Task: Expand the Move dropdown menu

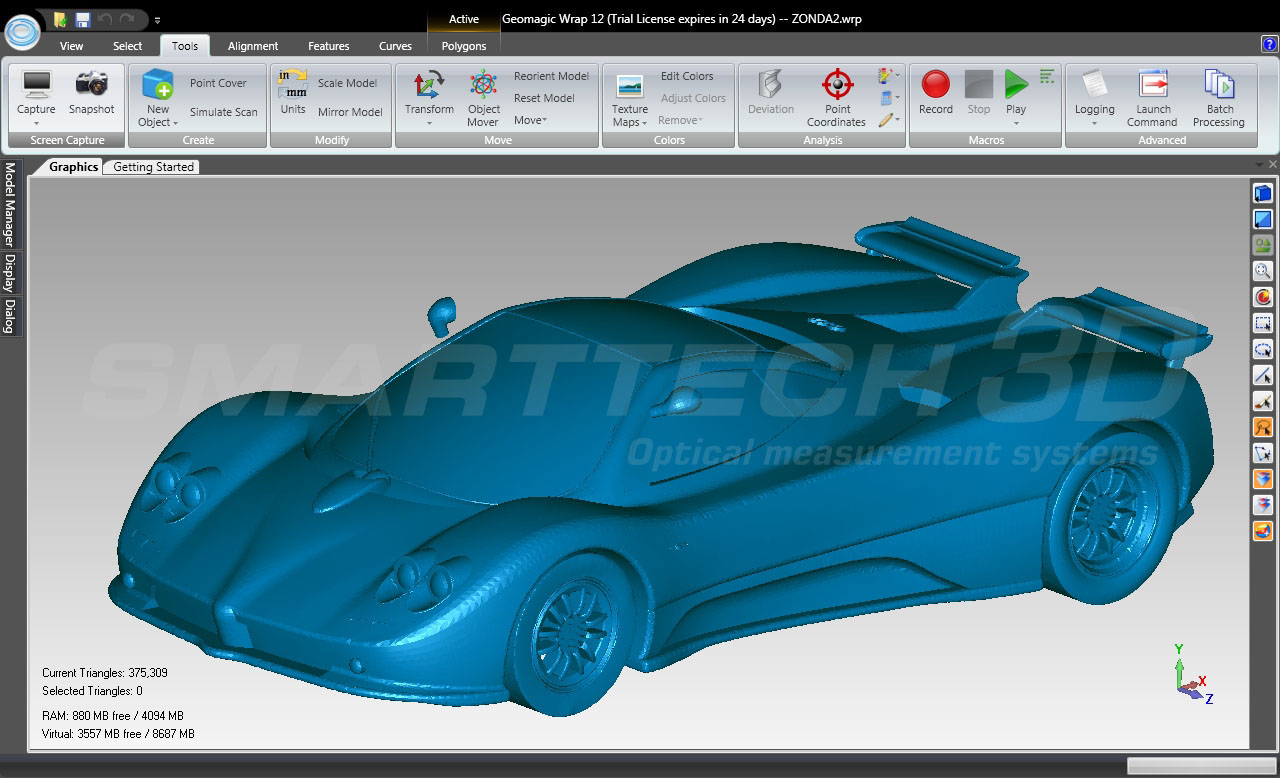Action: [530, 120]
